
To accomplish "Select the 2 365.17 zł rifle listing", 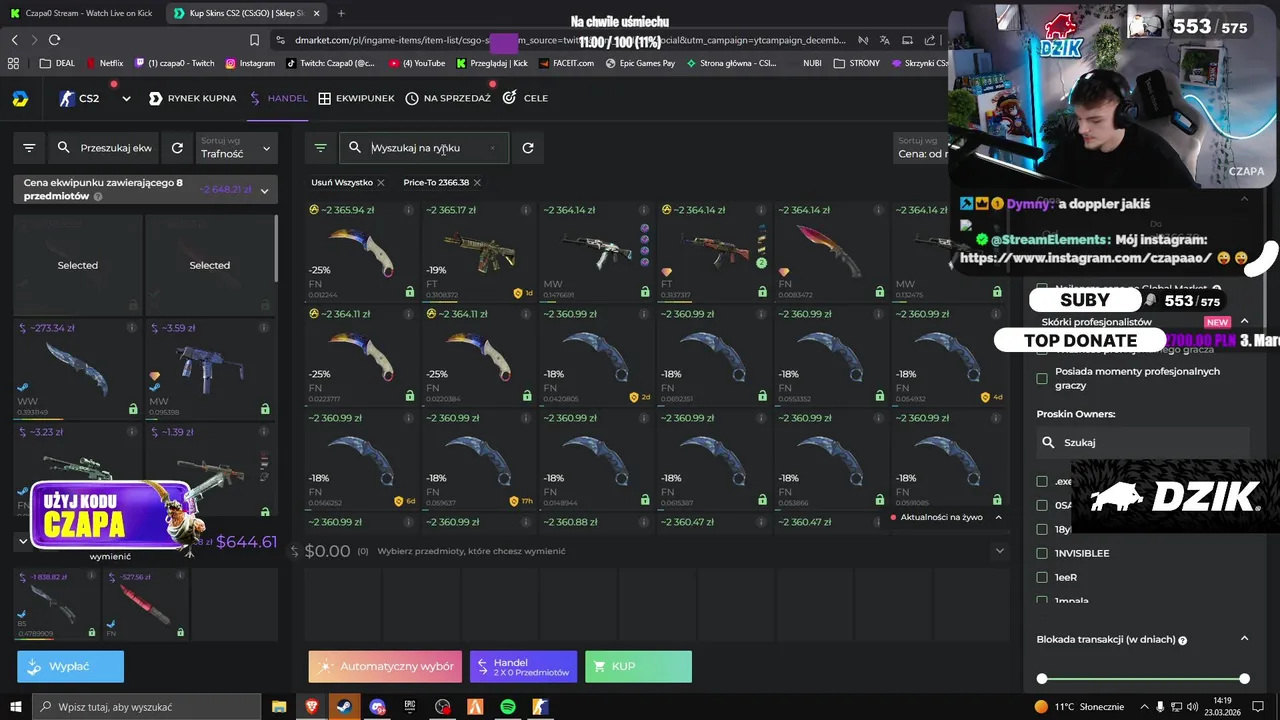I will [x=480, y=250].
